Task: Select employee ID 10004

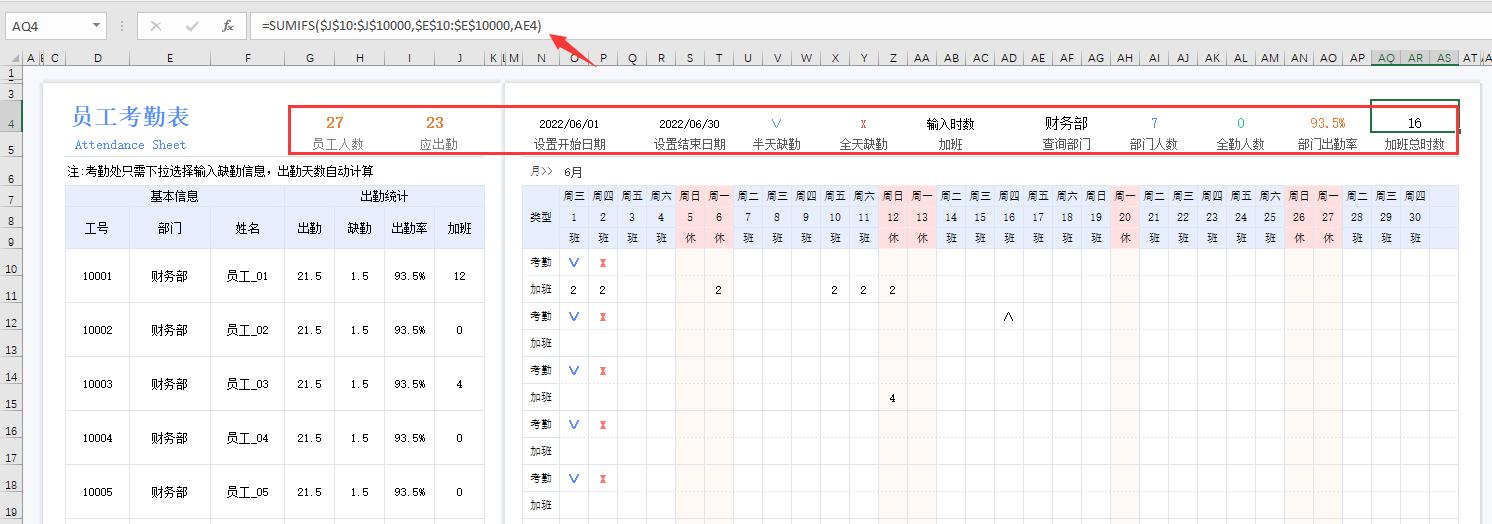Action: point(97,438)
